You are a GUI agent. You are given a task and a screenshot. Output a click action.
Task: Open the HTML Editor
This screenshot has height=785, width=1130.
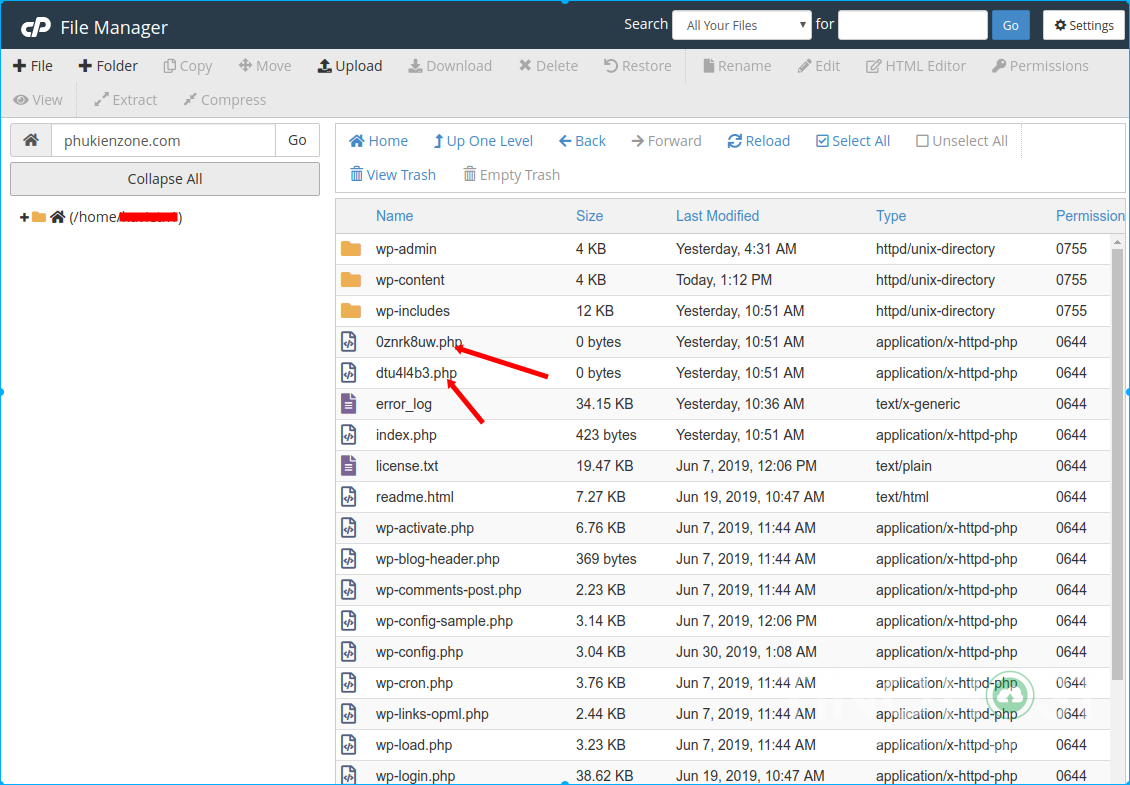[915, 66]
